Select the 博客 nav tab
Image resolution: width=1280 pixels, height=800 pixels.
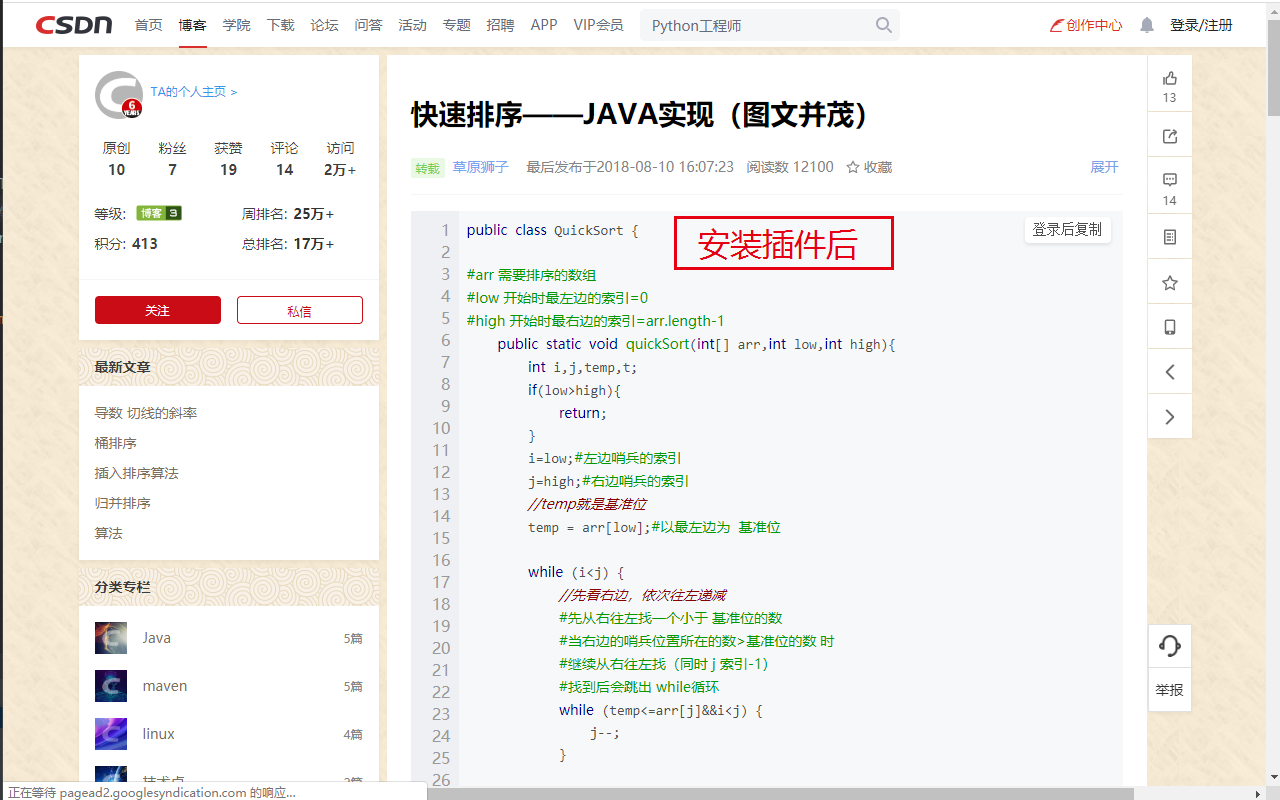point(192,25)
